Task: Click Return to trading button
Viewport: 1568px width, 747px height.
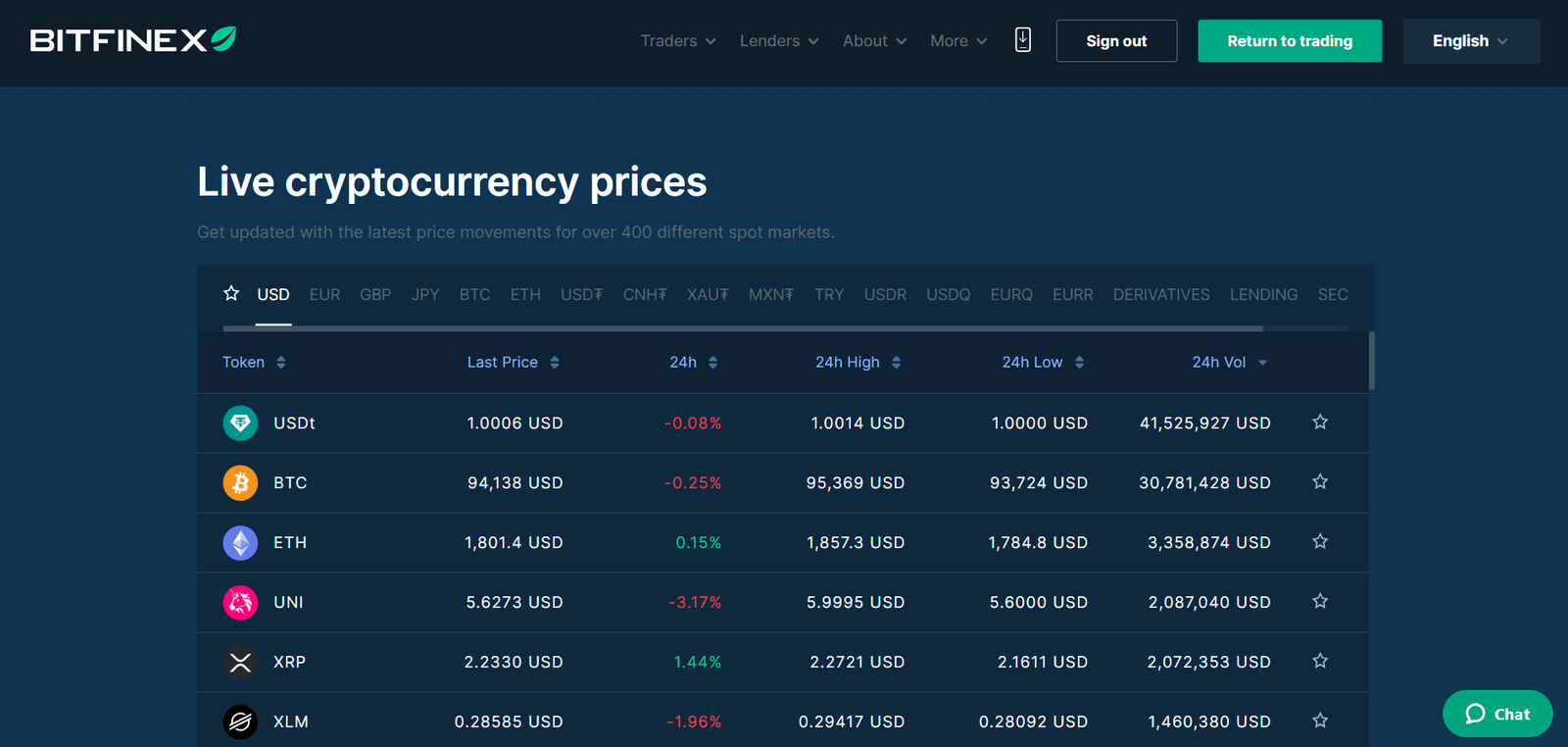Action: tap(1290, 41)
